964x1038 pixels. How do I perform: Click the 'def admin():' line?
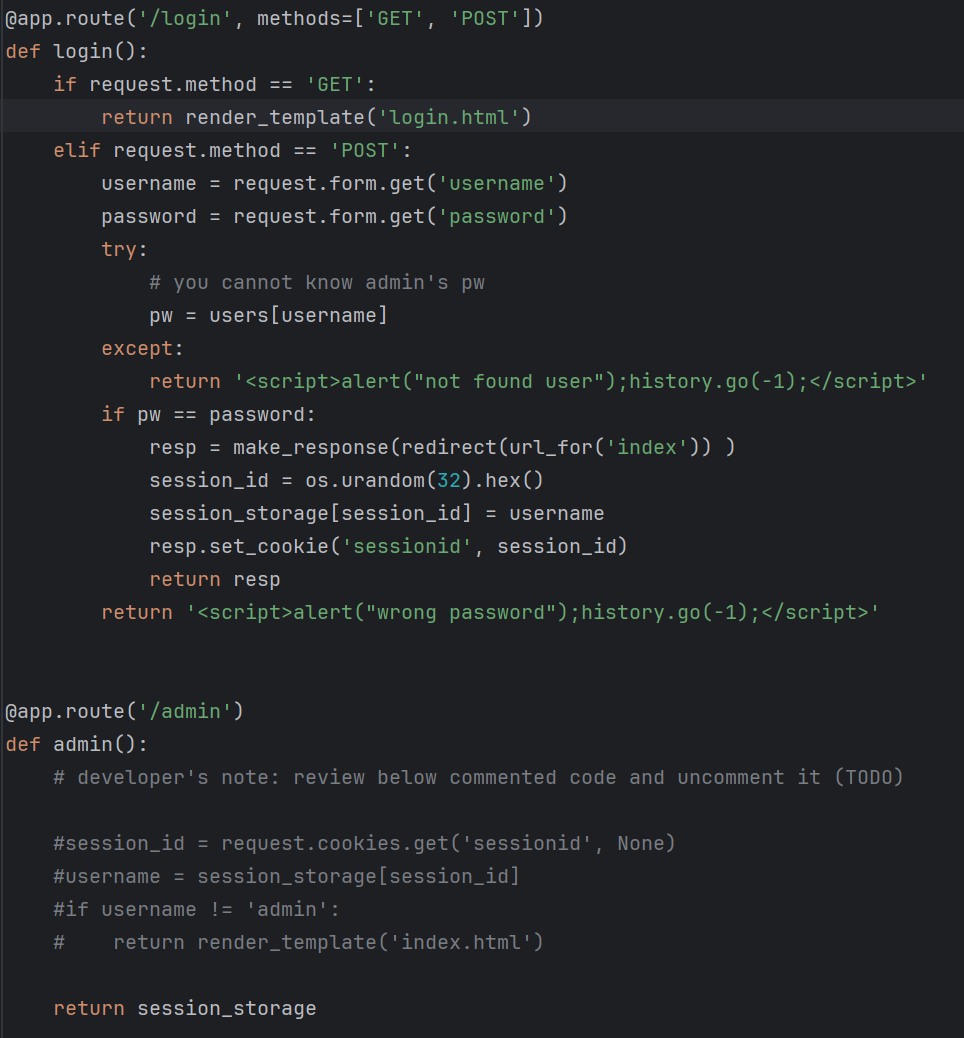[77, 745]
